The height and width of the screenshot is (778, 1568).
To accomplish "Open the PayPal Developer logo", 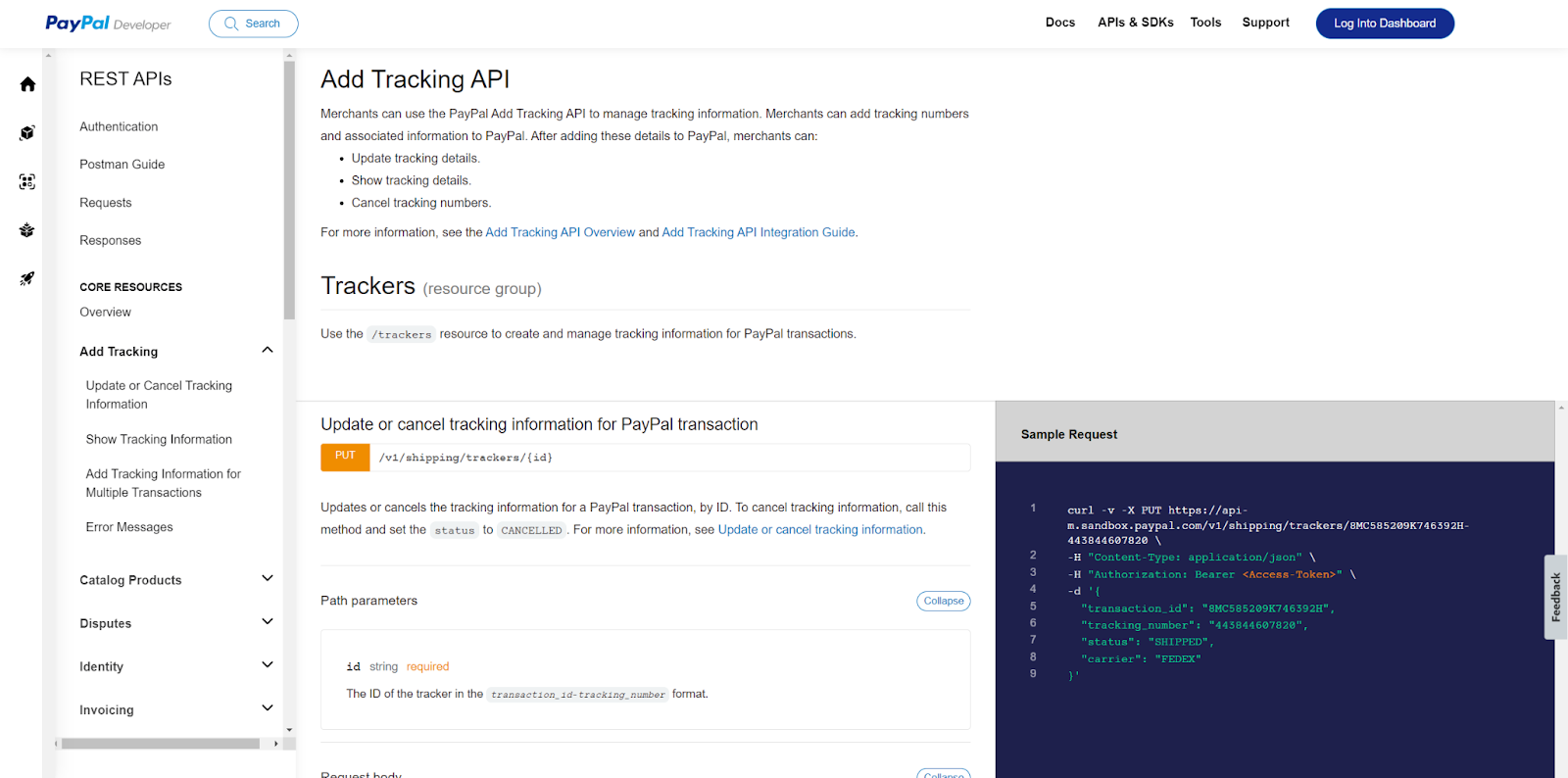I will pos(108,24).
